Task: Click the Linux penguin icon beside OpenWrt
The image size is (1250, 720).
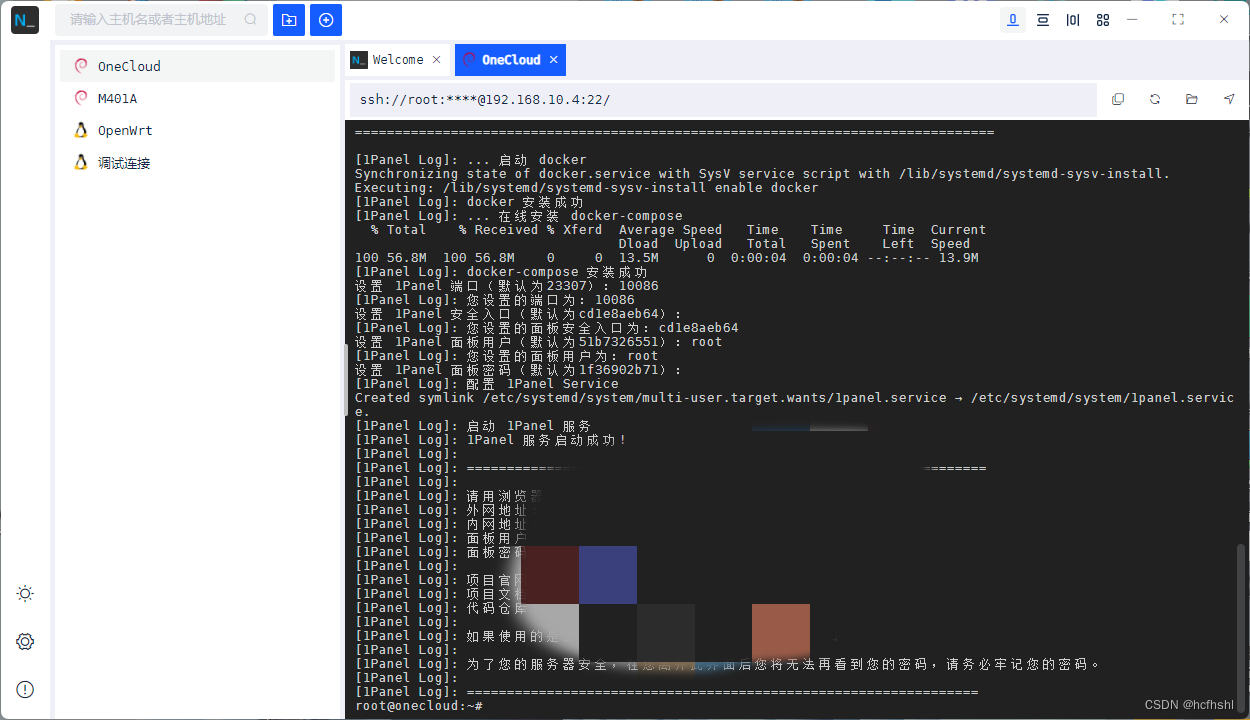Action: click(x=81, y=130)
